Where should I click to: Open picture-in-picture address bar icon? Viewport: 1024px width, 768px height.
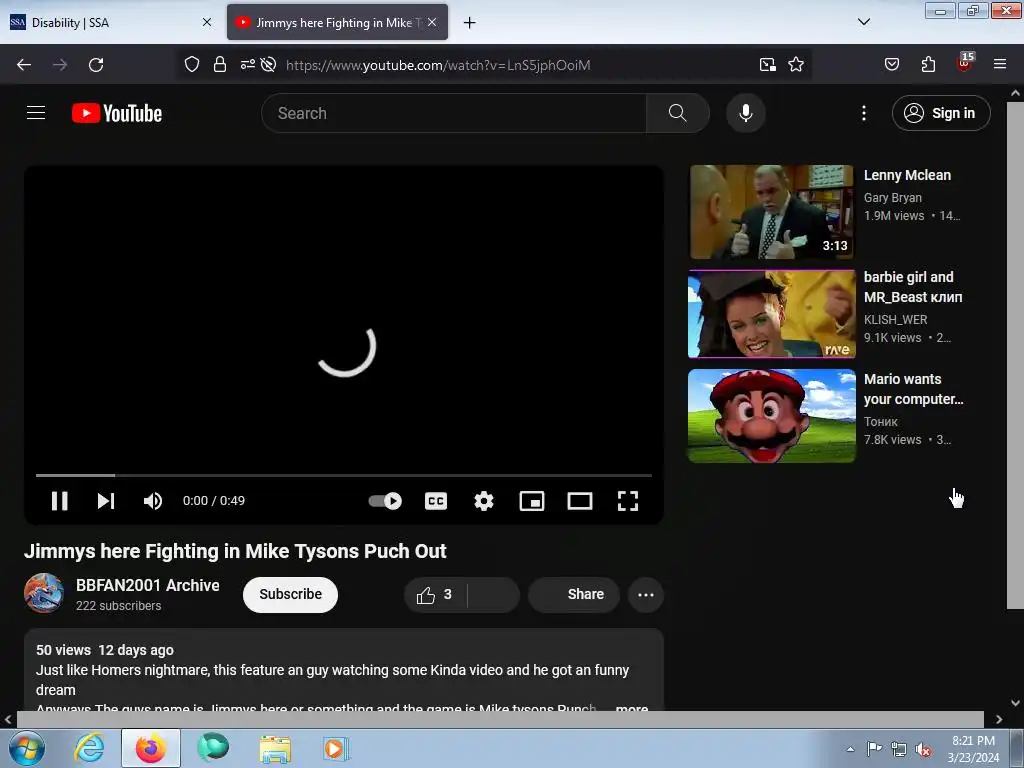(767, 64)
